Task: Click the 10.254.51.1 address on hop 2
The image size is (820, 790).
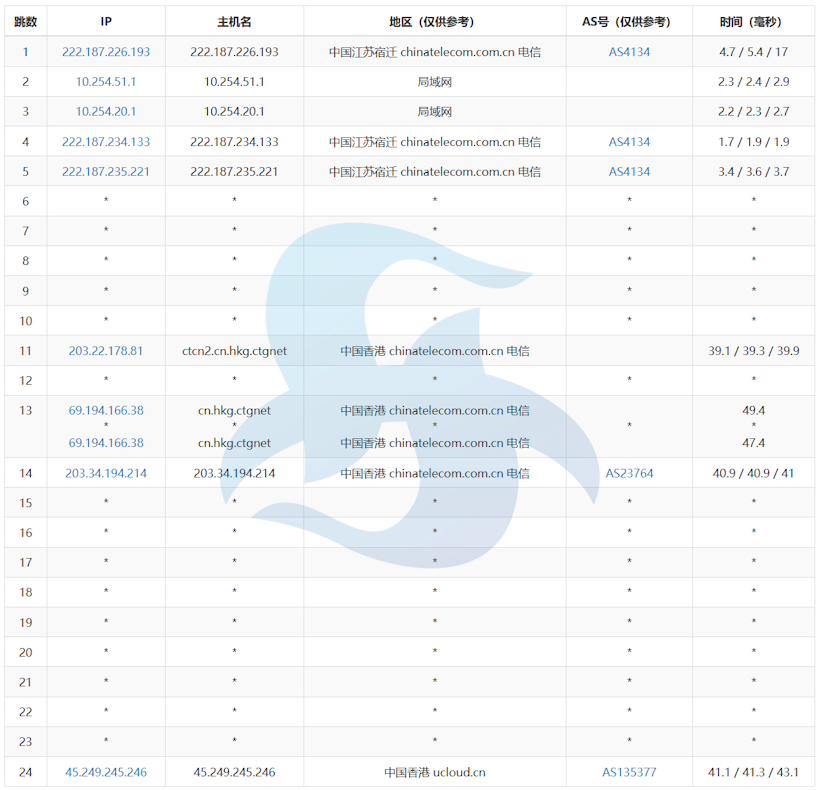Action: (105, 81)
